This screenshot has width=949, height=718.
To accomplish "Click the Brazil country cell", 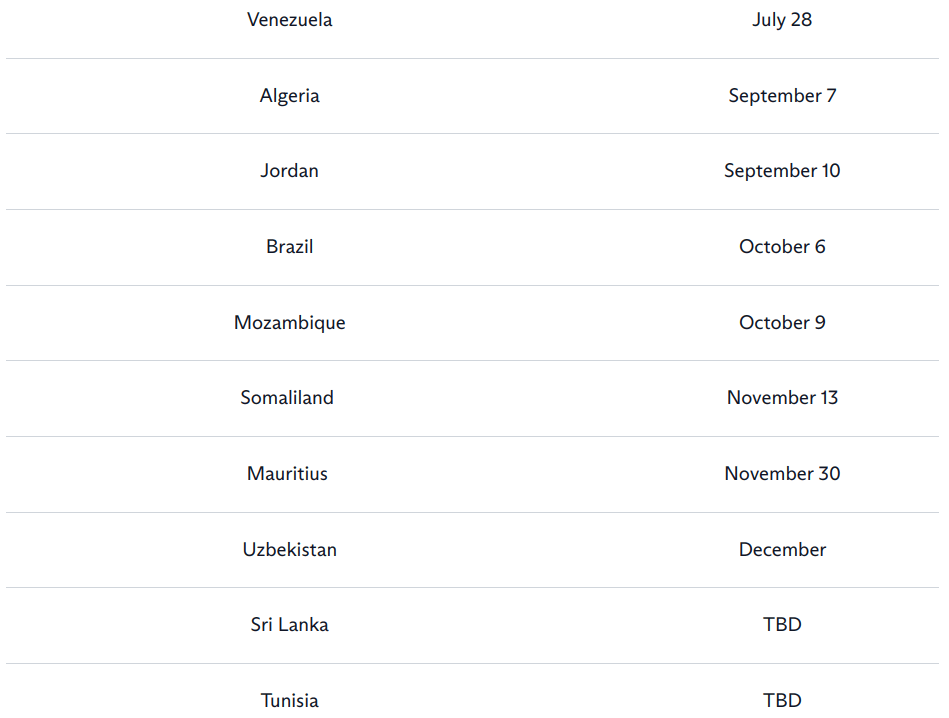I will tap(290, 247).
